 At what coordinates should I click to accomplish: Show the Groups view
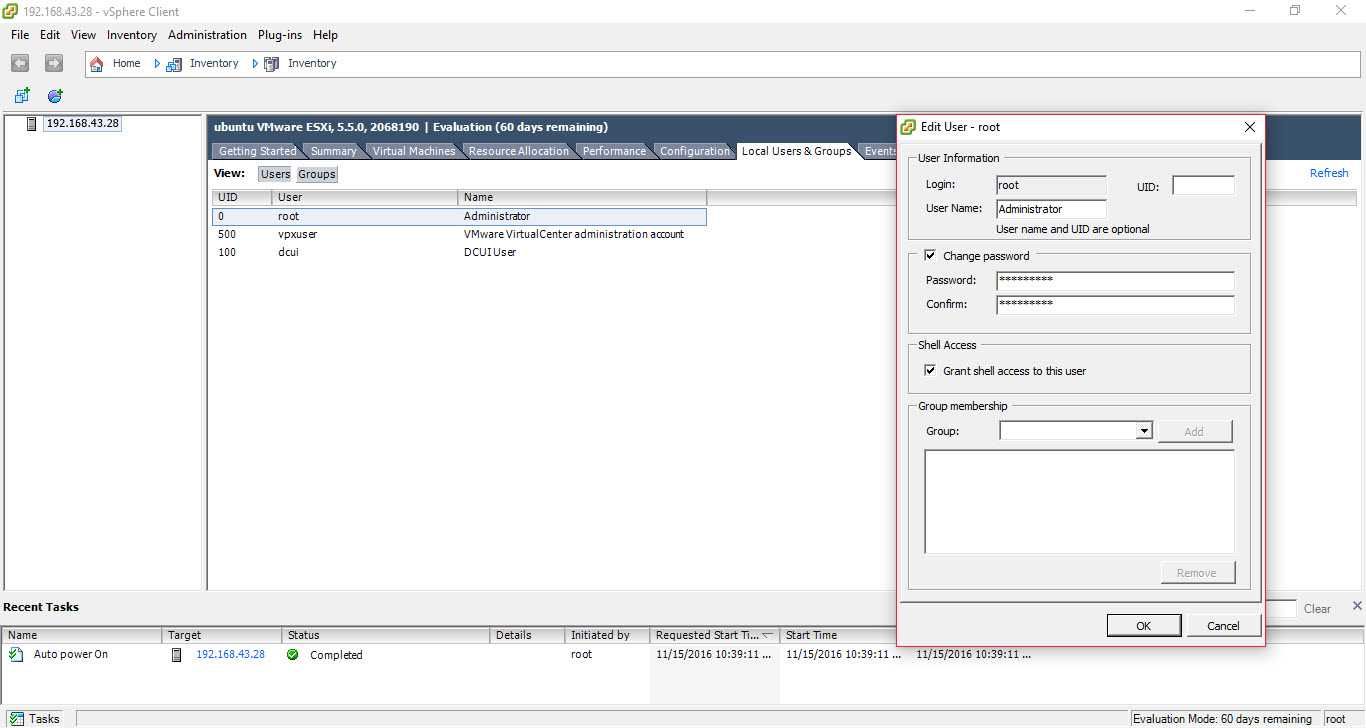click(317, 174)
